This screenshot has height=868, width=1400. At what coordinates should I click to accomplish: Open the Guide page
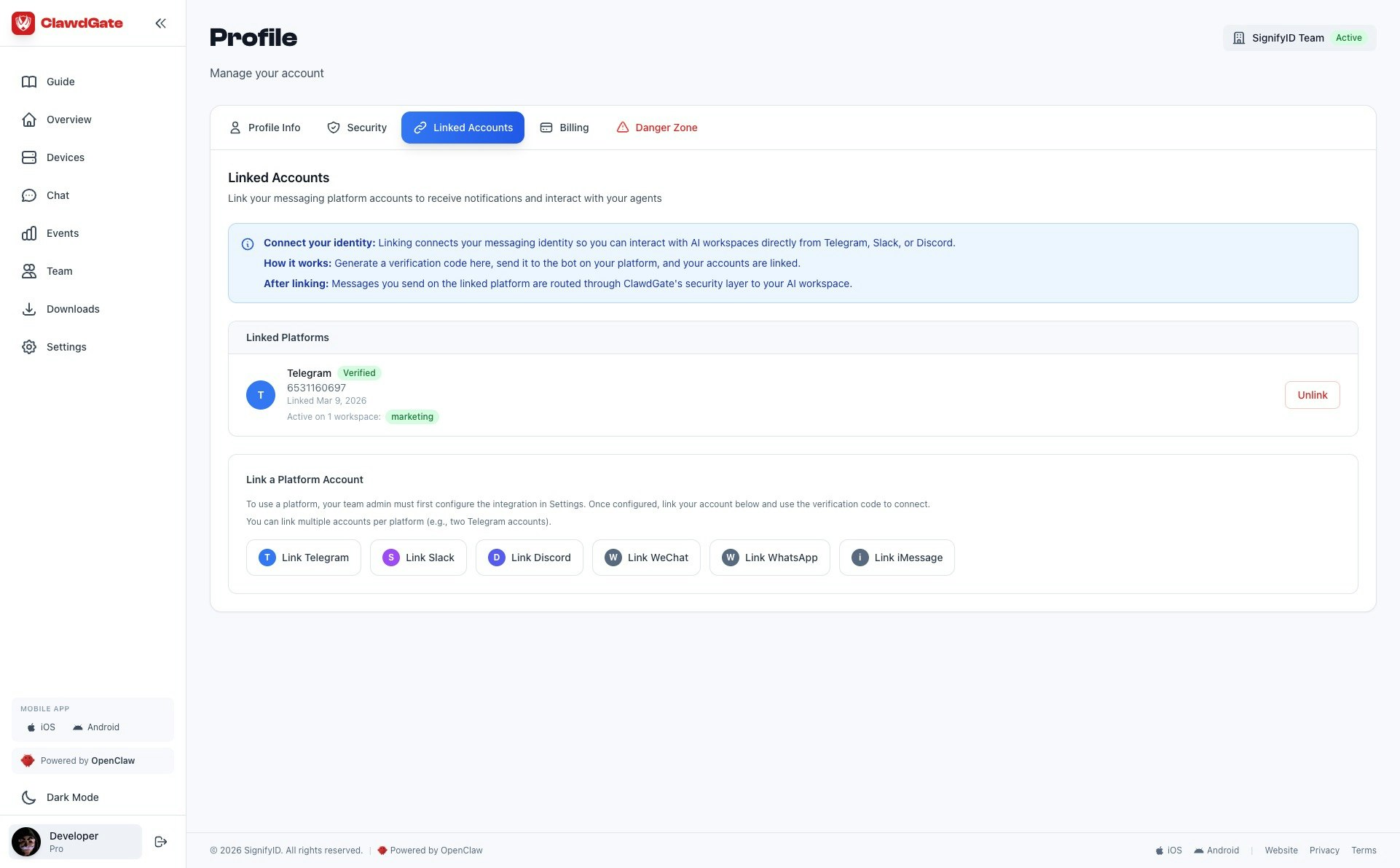coord(60,82)
